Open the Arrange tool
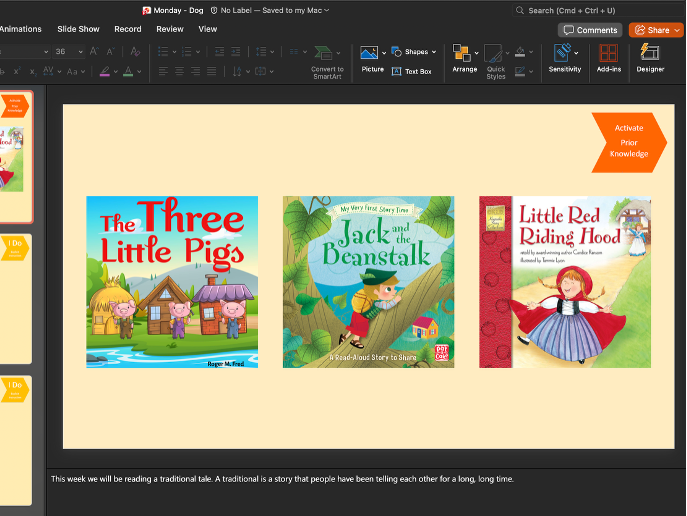 point(464,59)
